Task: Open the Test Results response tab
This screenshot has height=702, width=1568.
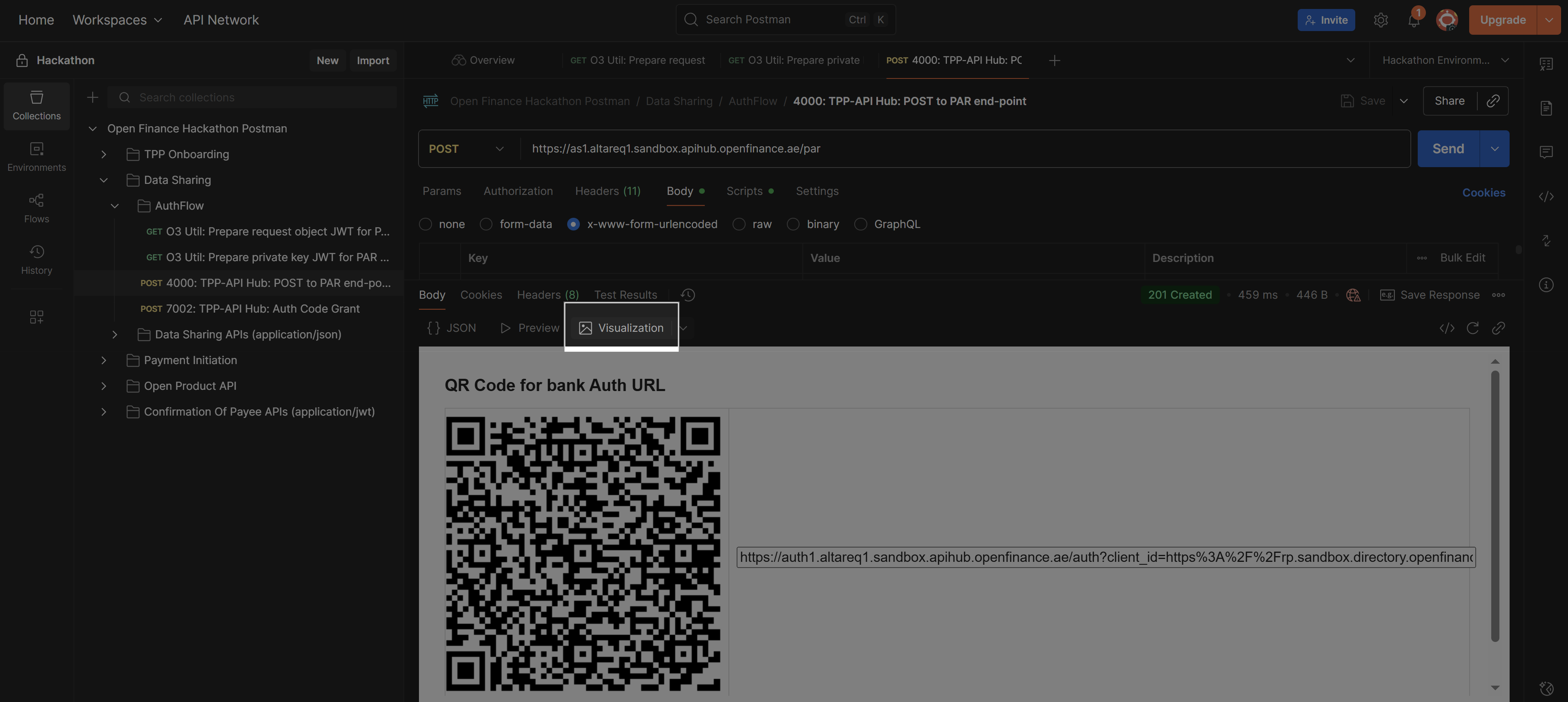Action: tap(625, 295)
